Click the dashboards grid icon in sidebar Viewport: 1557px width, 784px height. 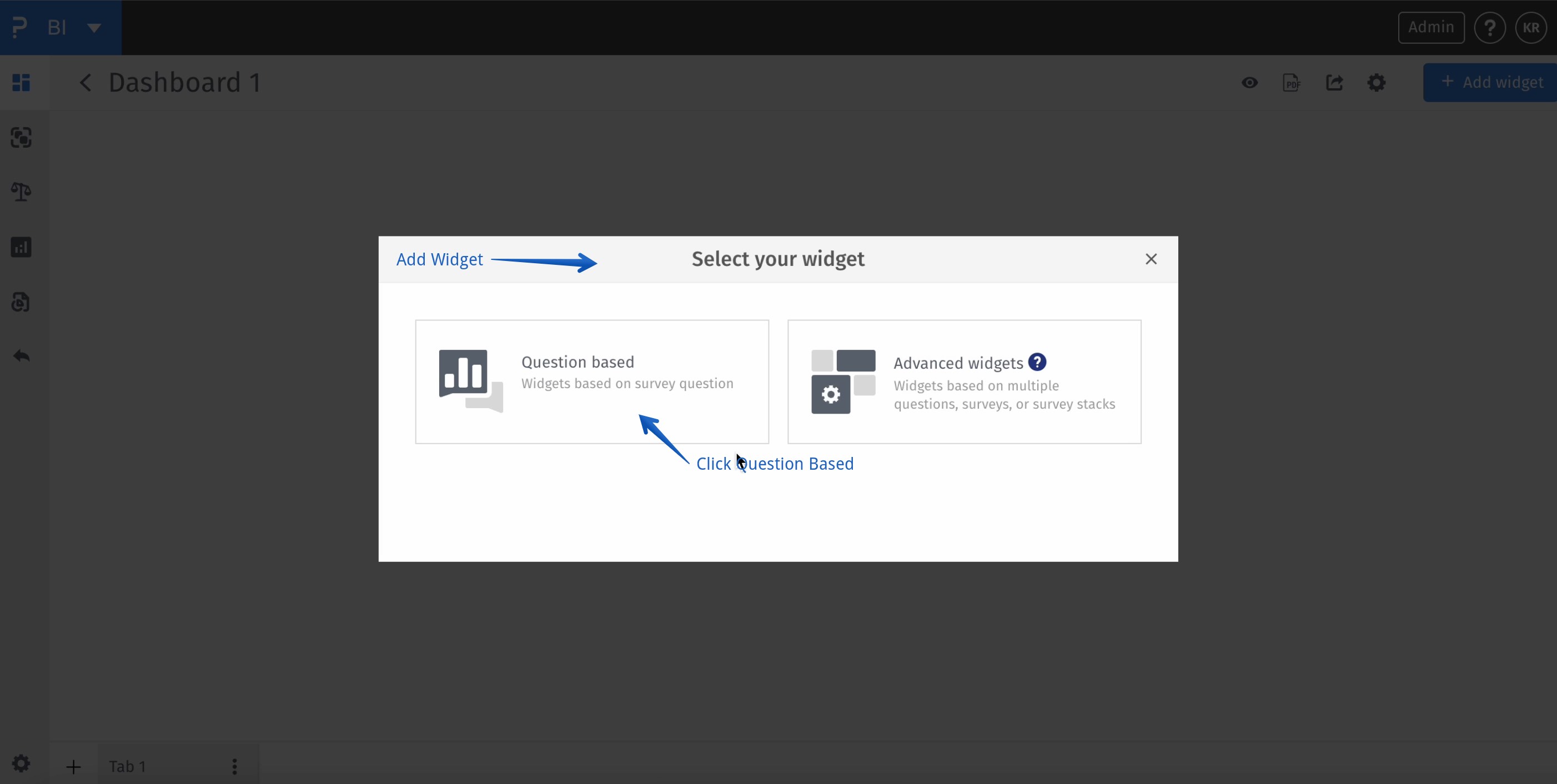click(21, 82)
